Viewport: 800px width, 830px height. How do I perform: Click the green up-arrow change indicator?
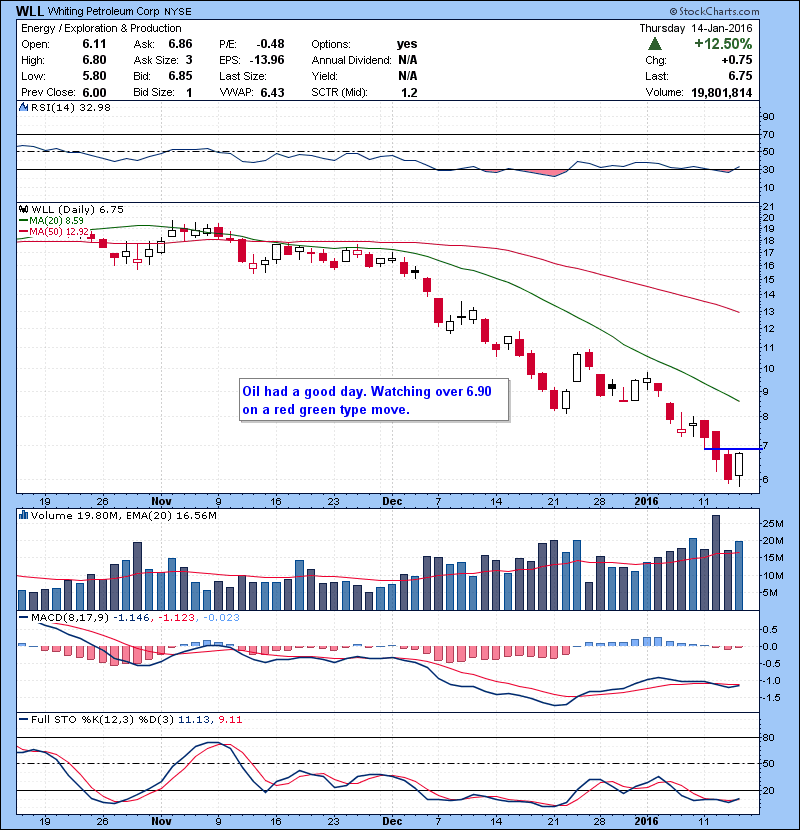pyautogui.click(x=654, y=44)
